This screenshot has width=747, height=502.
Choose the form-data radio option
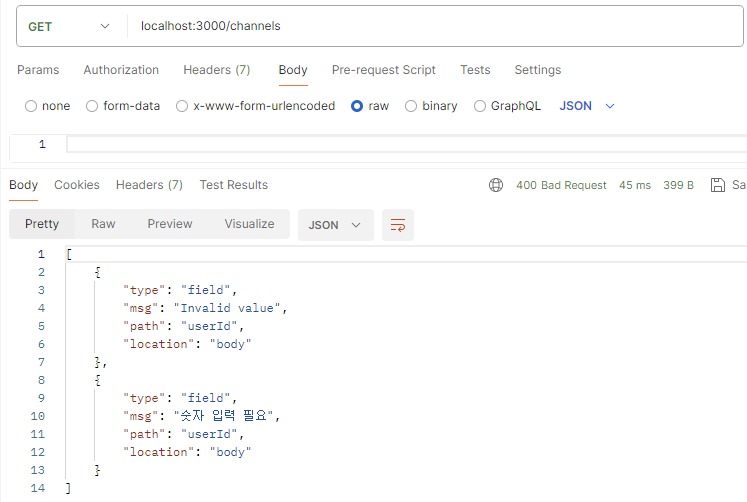click(x=92, y=106)
